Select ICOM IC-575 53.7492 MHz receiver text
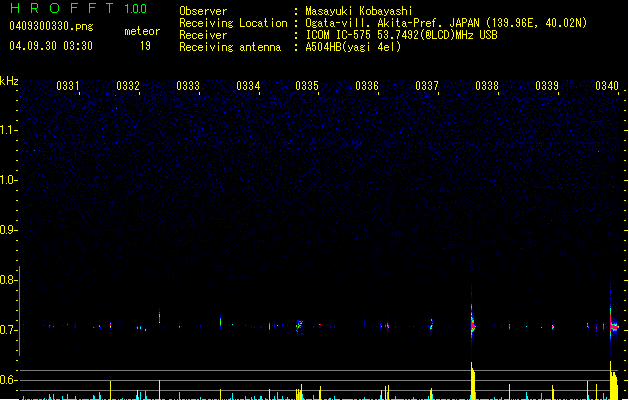 (x=401, y=35)
